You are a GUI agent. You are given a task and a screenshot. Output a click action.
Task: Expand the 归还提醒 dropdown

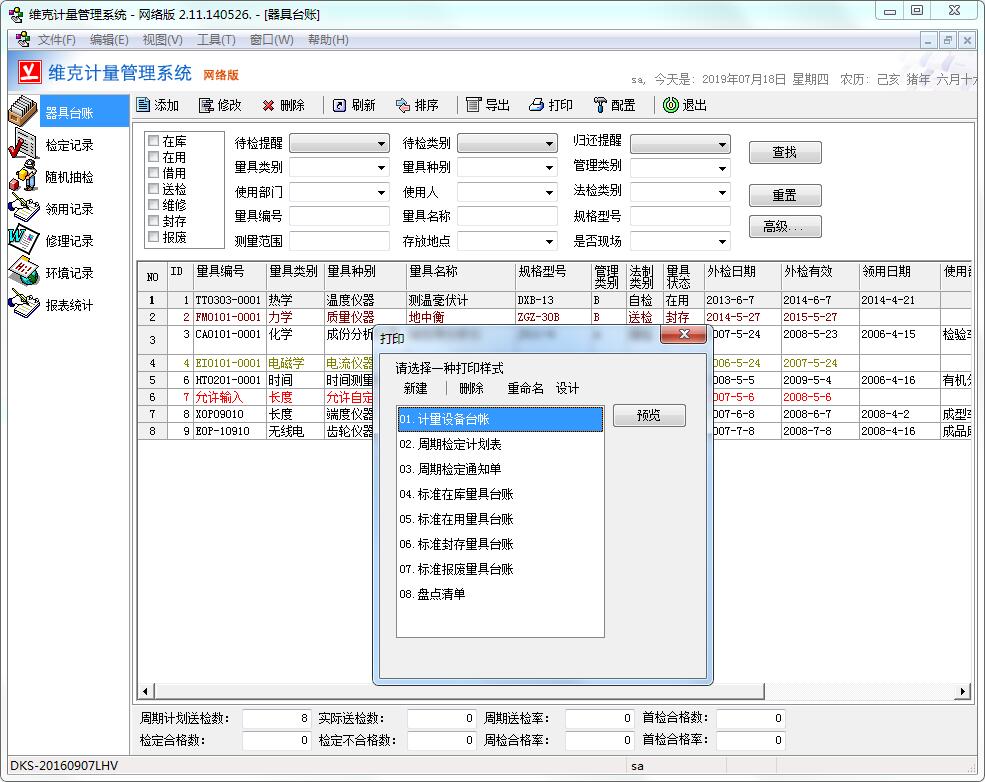click(722, 144)
